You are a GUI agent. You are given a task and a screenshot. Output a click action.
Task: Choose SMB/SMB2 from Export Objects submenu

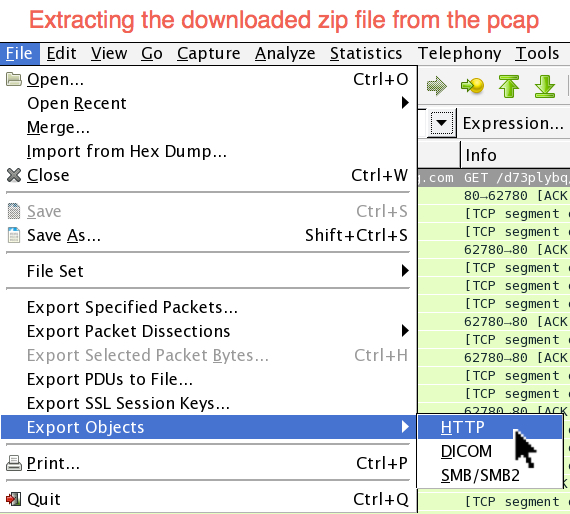tap(490, 475)
